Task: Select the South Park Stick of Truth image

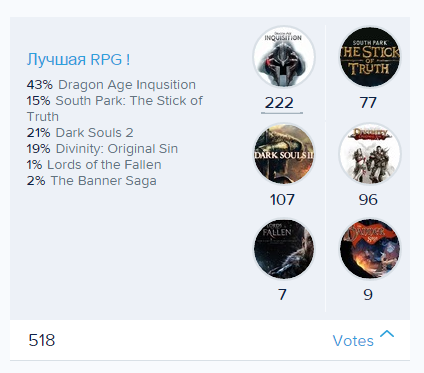Action: [370, 57]
